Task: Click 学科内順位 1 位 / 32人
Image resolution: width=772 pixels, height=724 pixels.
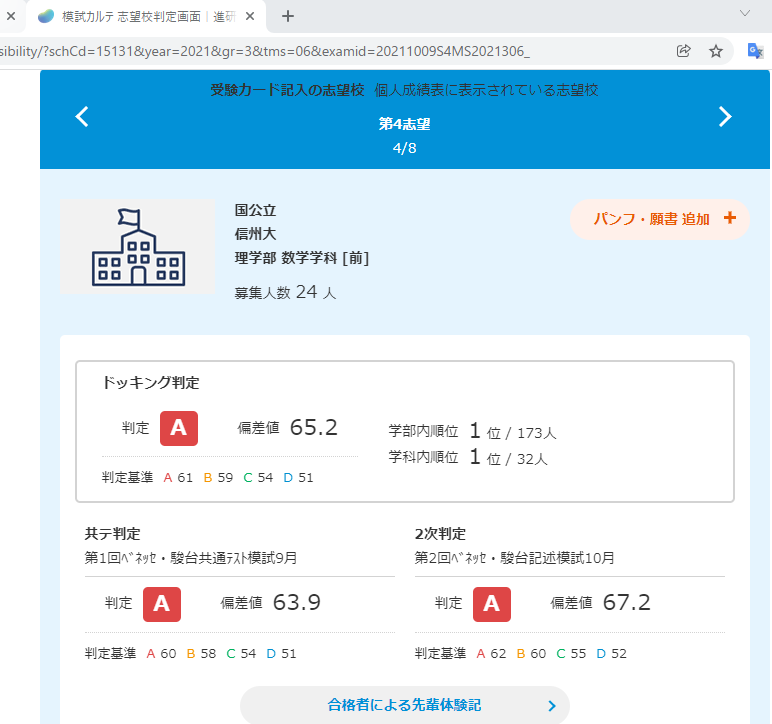Action: click(468, 457)
